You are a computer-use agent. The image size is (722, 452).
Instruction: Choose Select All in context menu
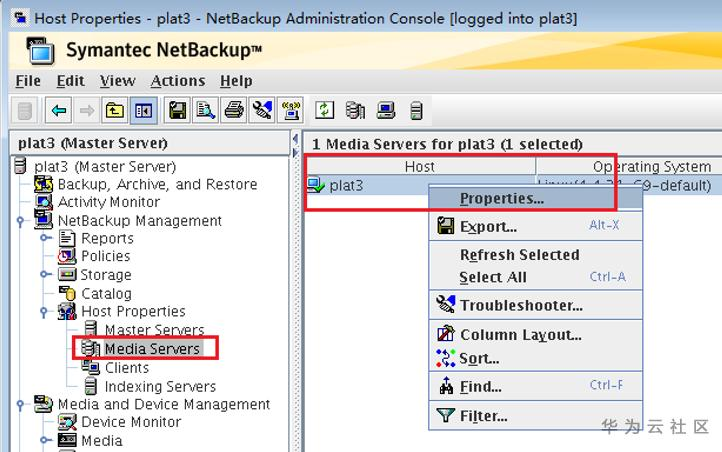536,277
